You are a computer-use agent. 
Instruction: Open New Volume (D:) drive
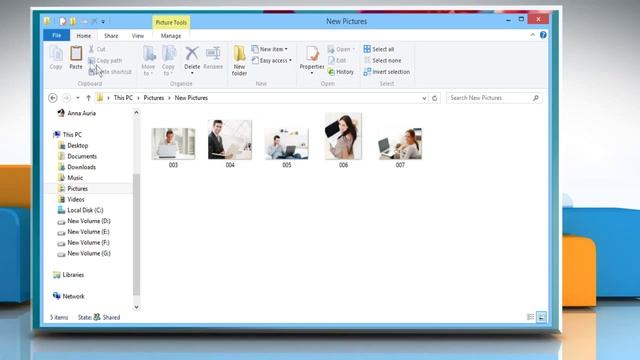click(89, 221)
